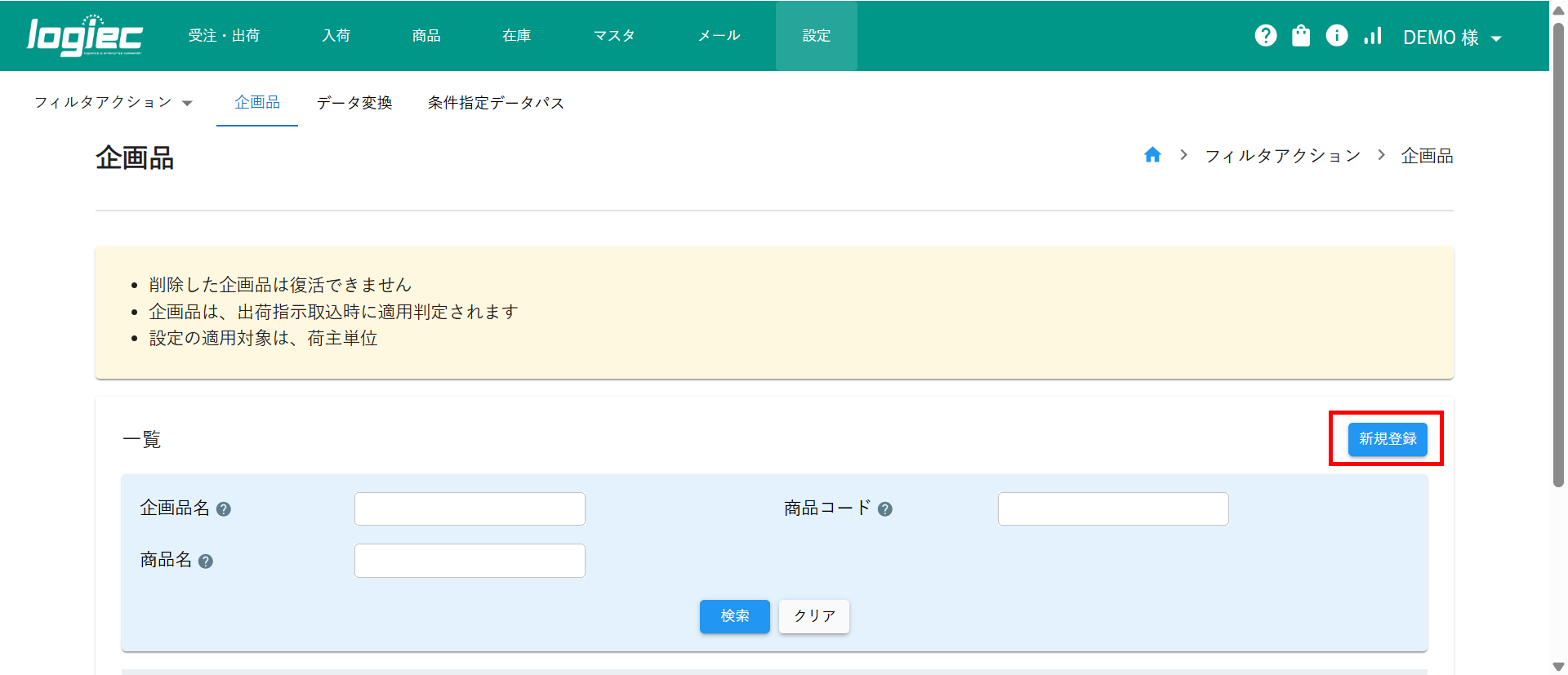This screenshot has height=675, width=1568.
Task: Click the home icon in breadcrumb
Action: (x=1152, y=155)
